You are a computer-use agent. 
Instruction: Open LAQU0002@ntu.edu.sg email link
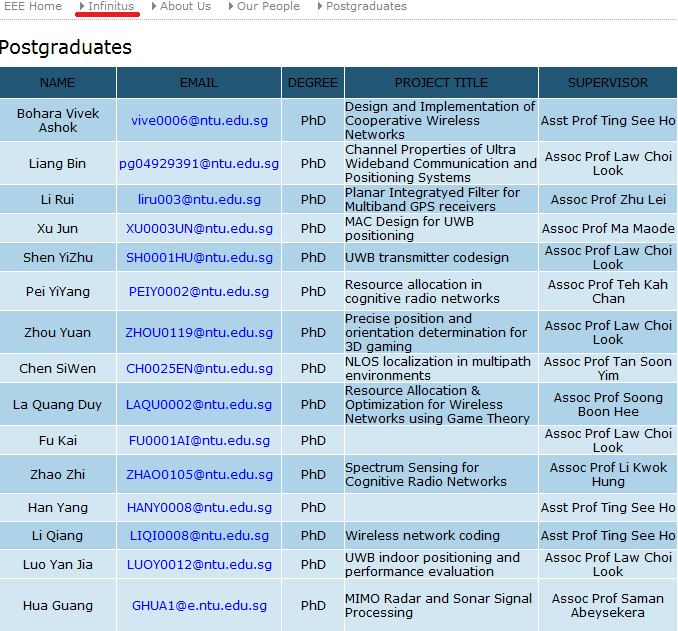pos(199,405)
